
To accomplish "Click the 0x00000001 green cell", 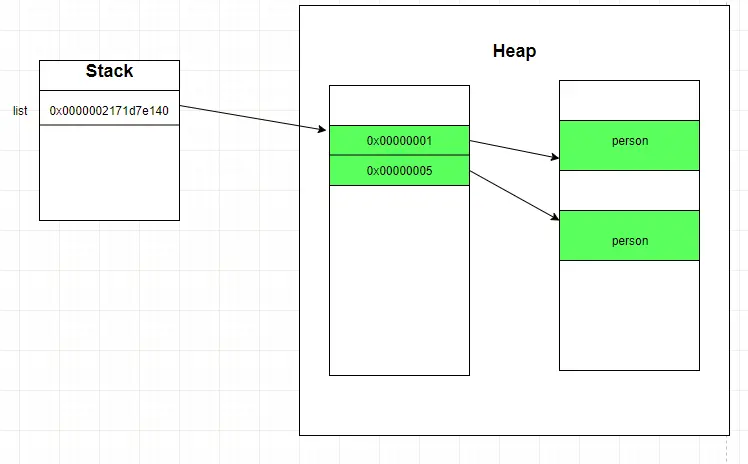I will click(399, 141).
